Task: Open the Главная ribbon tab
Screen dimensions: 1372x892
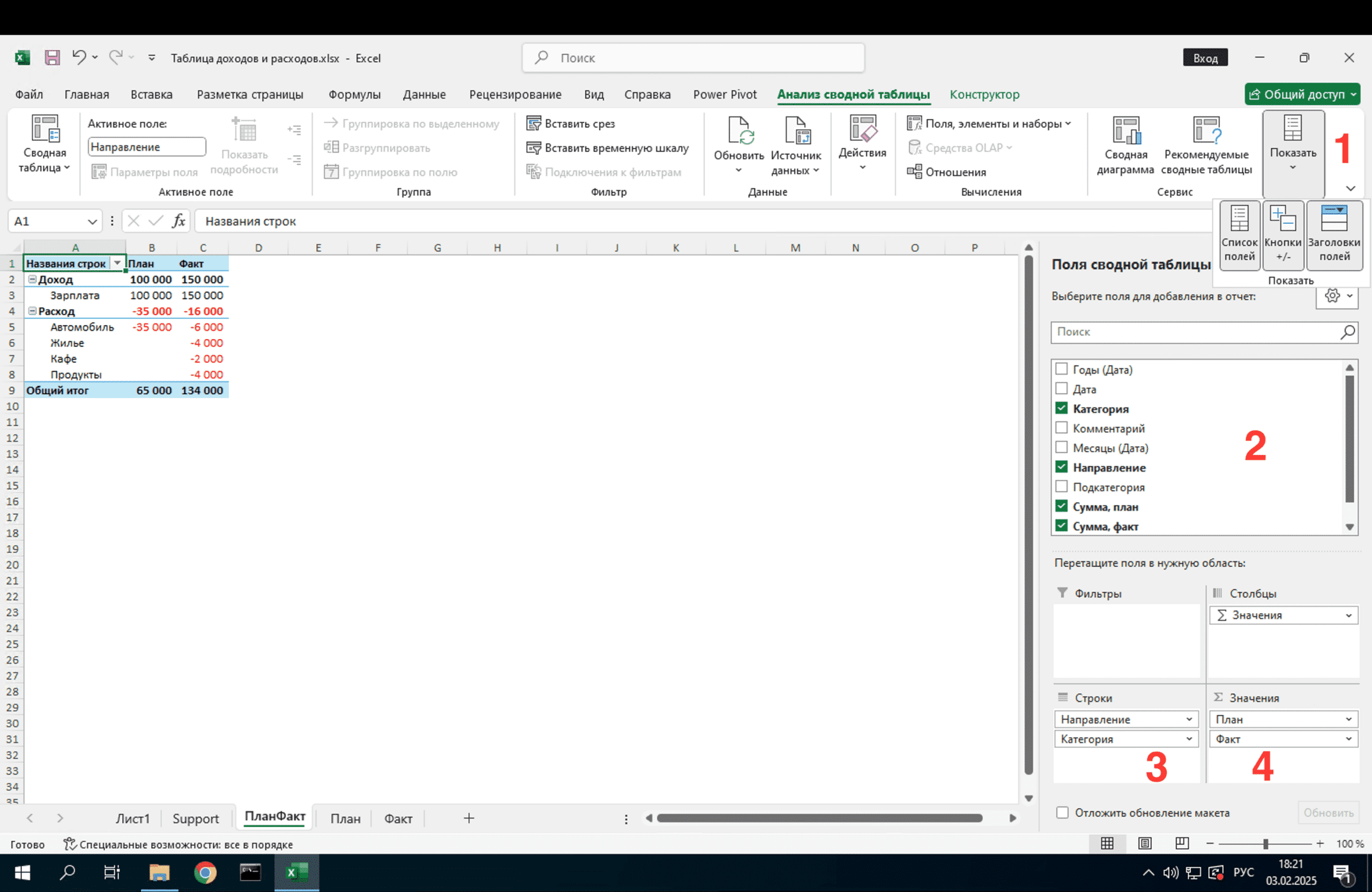Action: 86,94
